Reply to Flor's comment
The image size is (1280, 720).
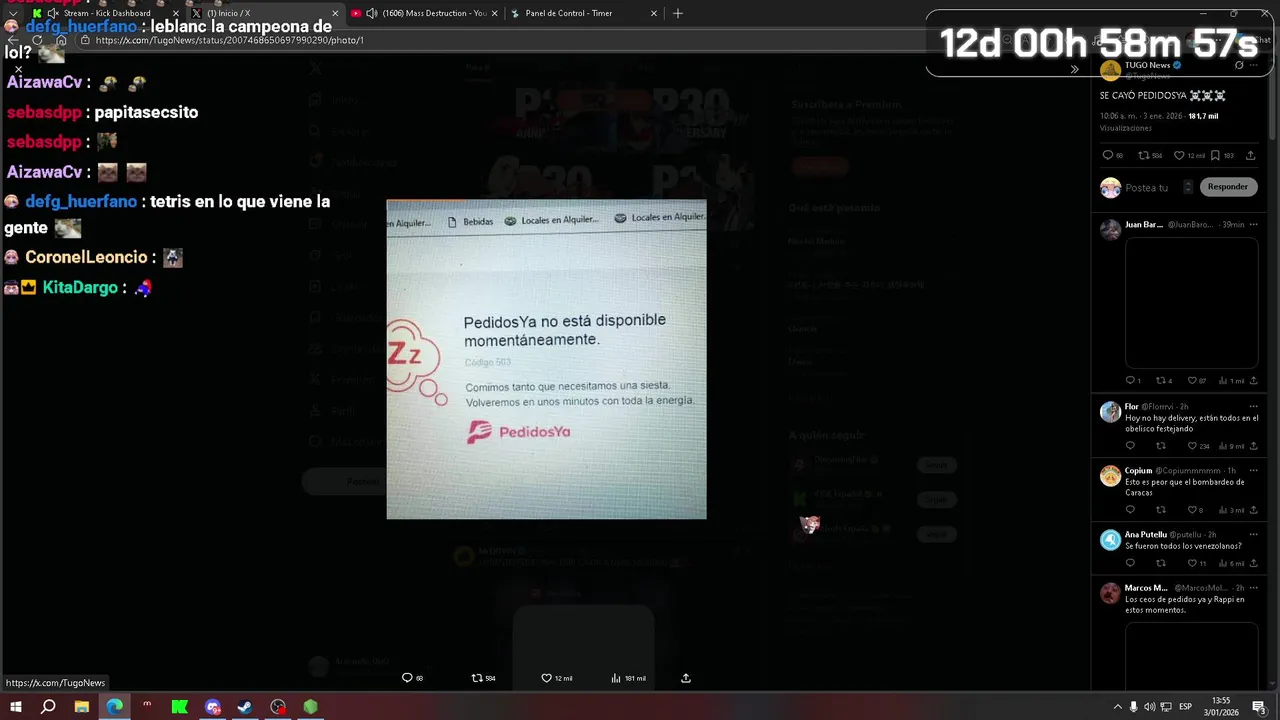[1131, 446]
